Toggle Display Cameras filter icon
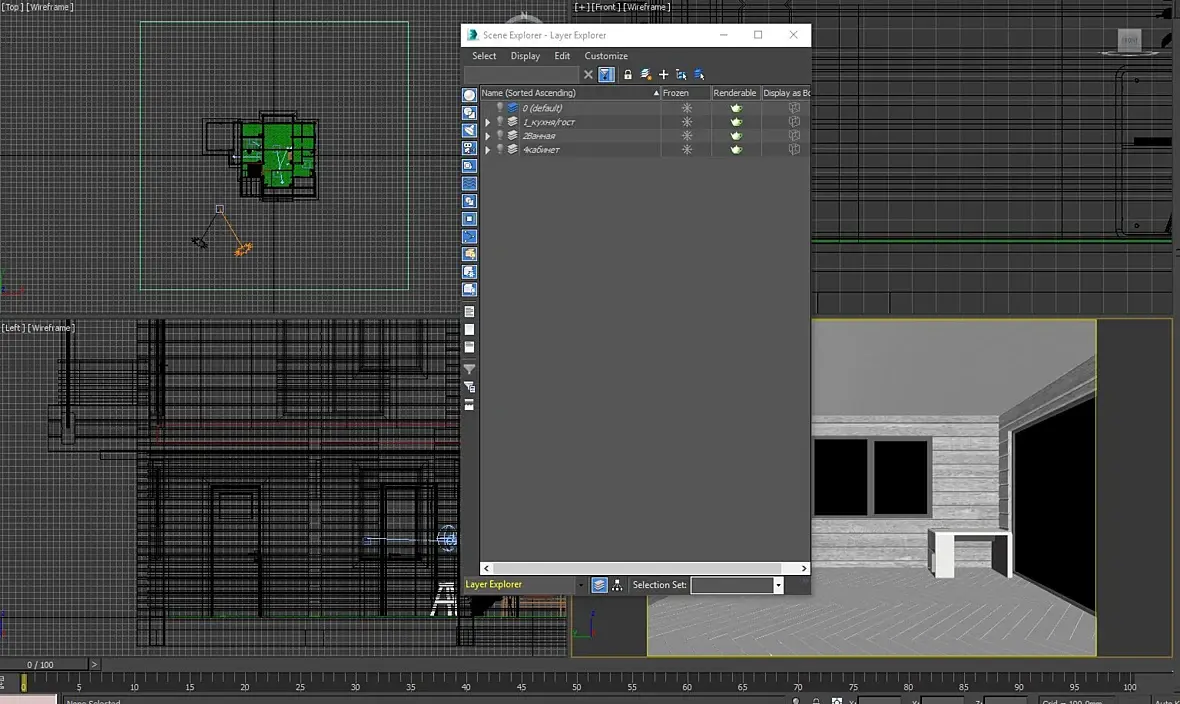Viewport: 1180px width, 704px height. pyautogui.click(x=469, y=148)
